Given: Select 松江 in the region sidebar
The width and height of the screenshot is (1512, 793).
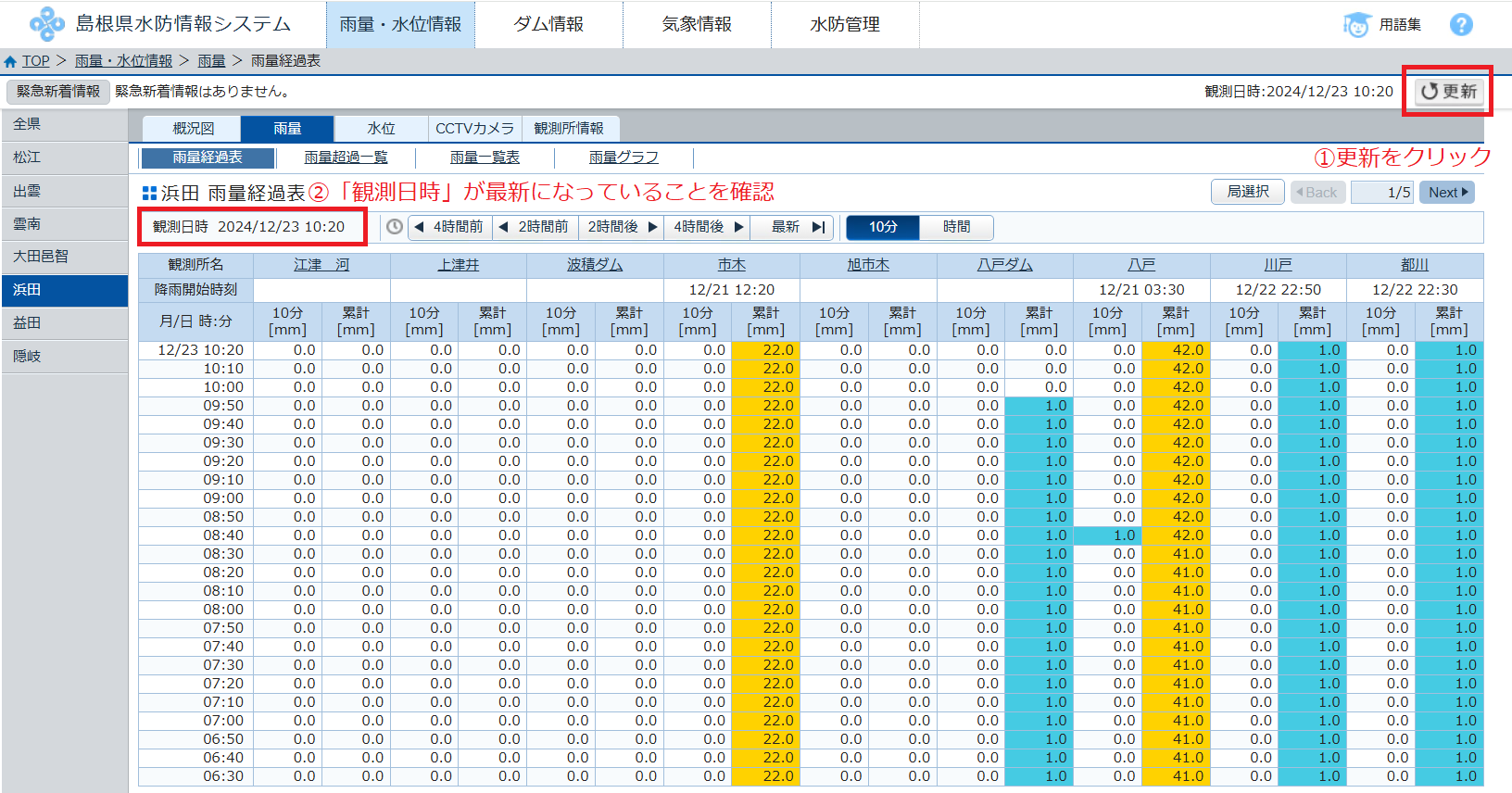Looking at the screenshot, I should point(65,157).
